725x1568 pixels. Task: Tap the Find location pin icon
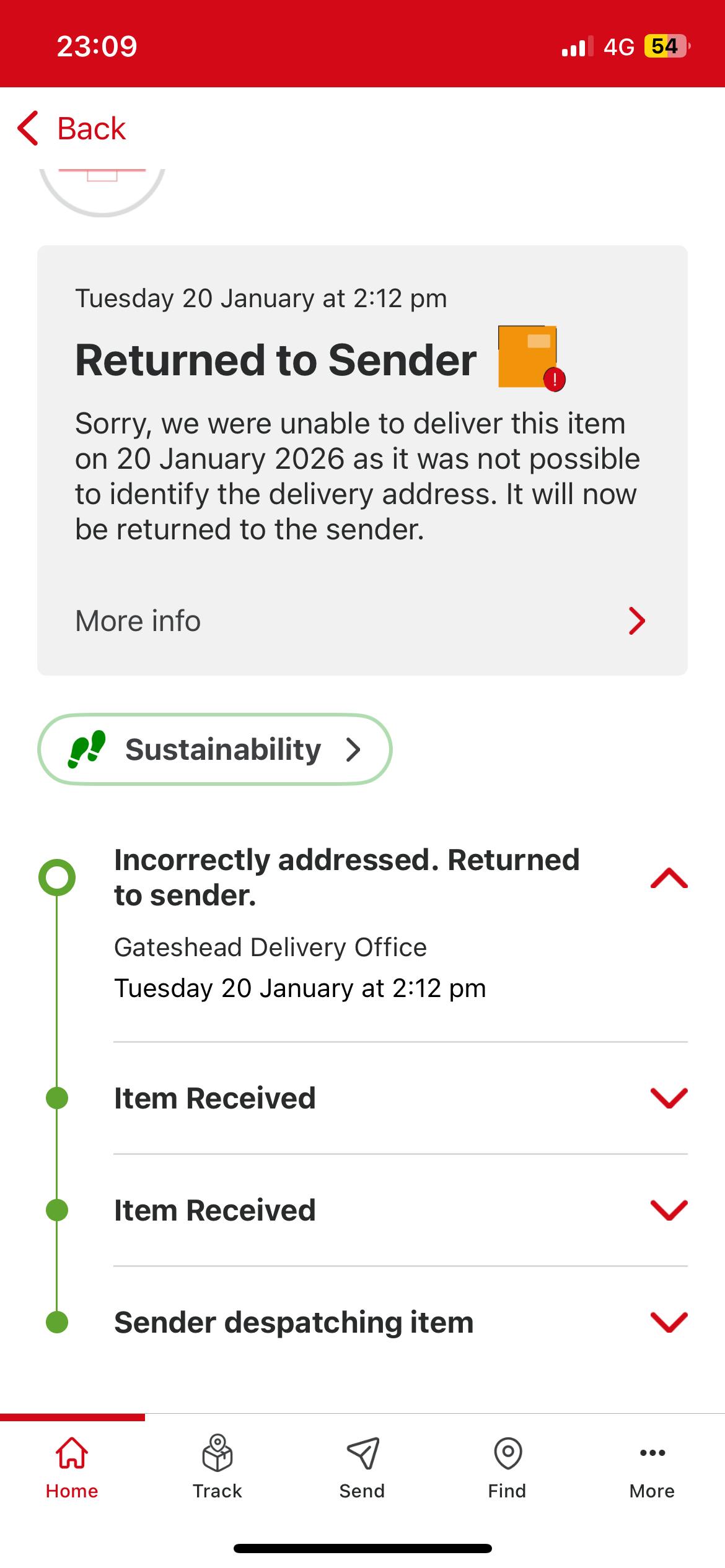(x=507, y=1452)
